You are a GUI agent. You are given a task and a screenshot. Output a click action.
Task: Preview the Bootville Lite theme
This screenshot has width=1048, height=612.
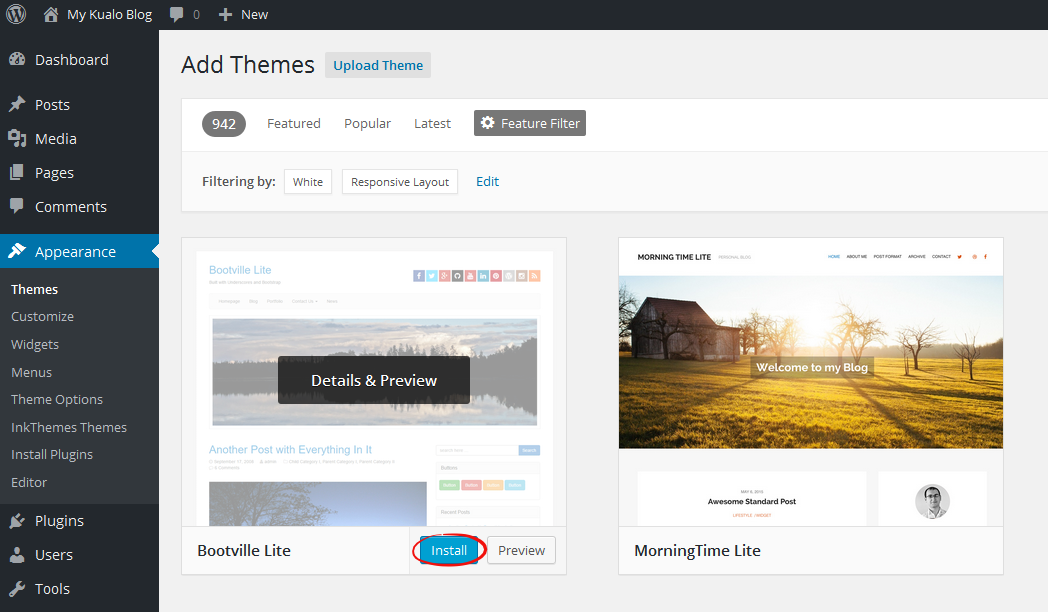click(x=521, y=550)
